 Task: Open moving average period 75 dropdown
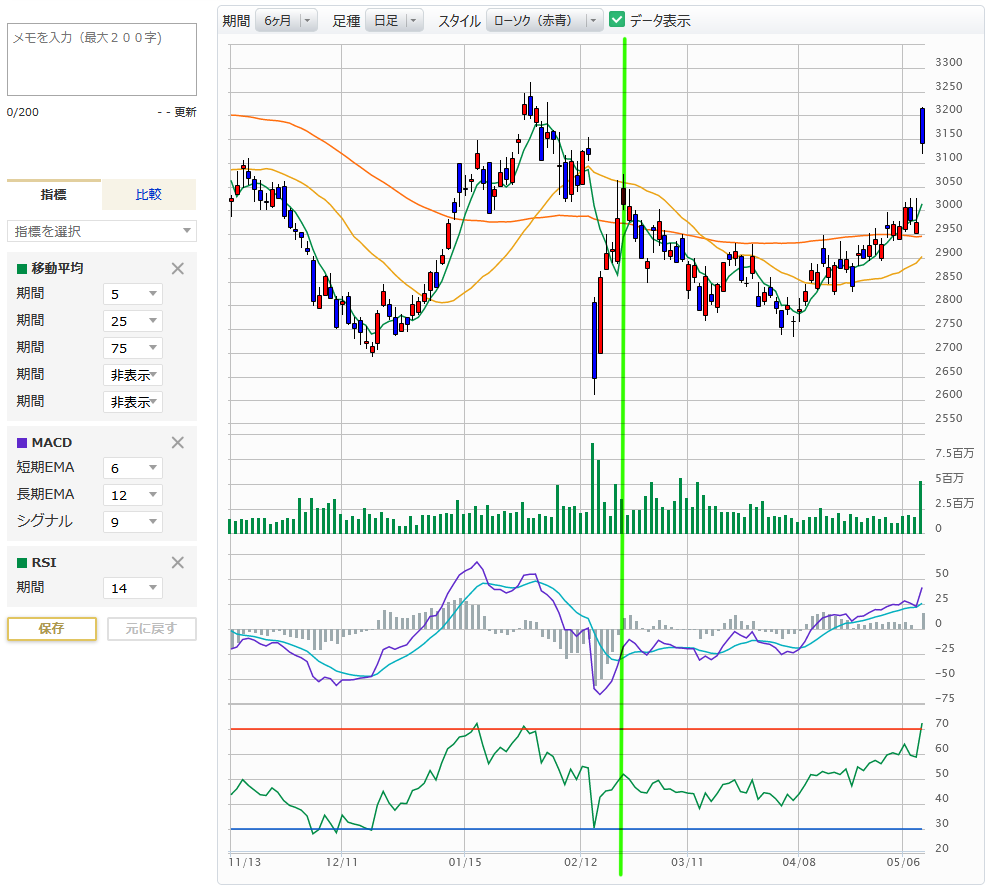pos(132,348)
